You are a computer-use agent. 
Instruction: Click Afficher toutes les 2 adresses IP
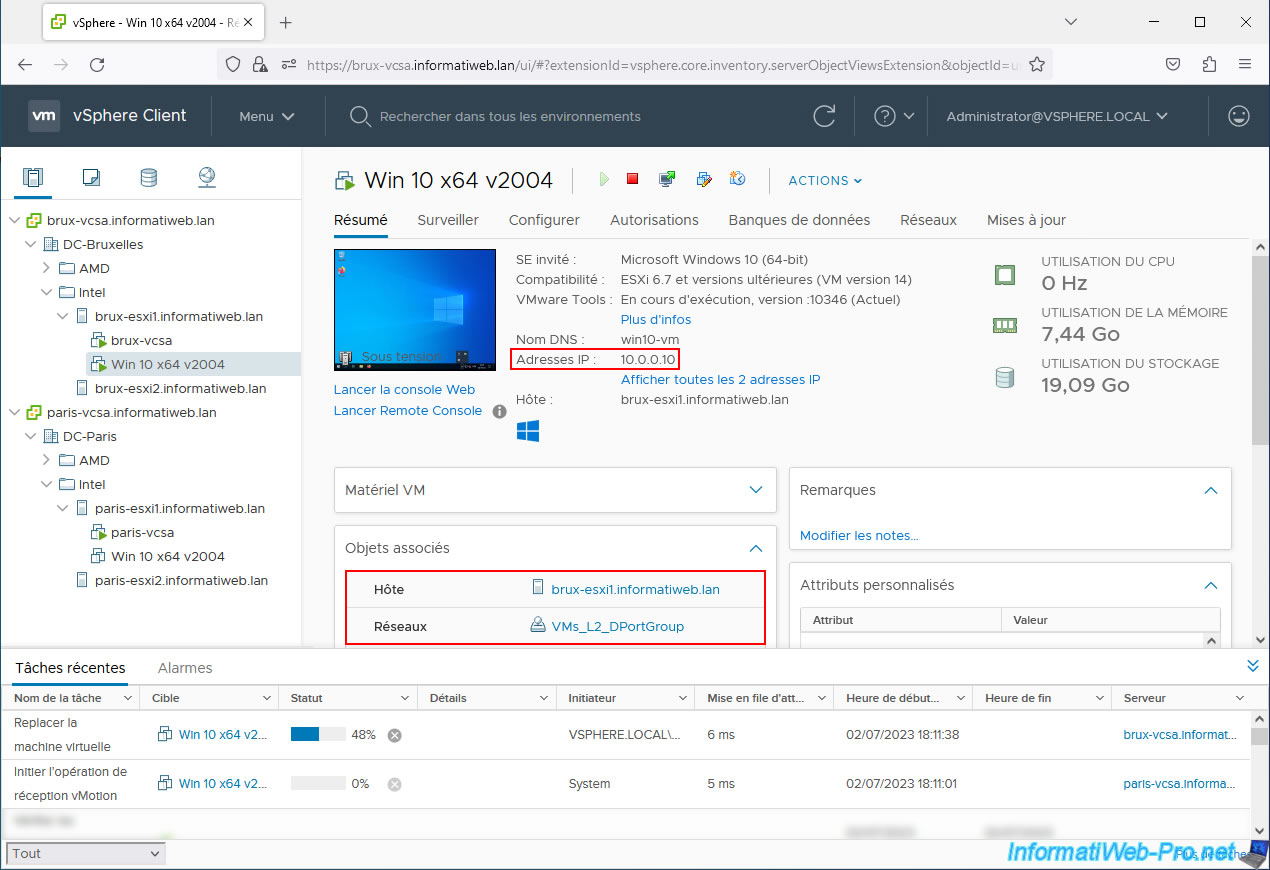pyautogui.click(x=721, y=380)
